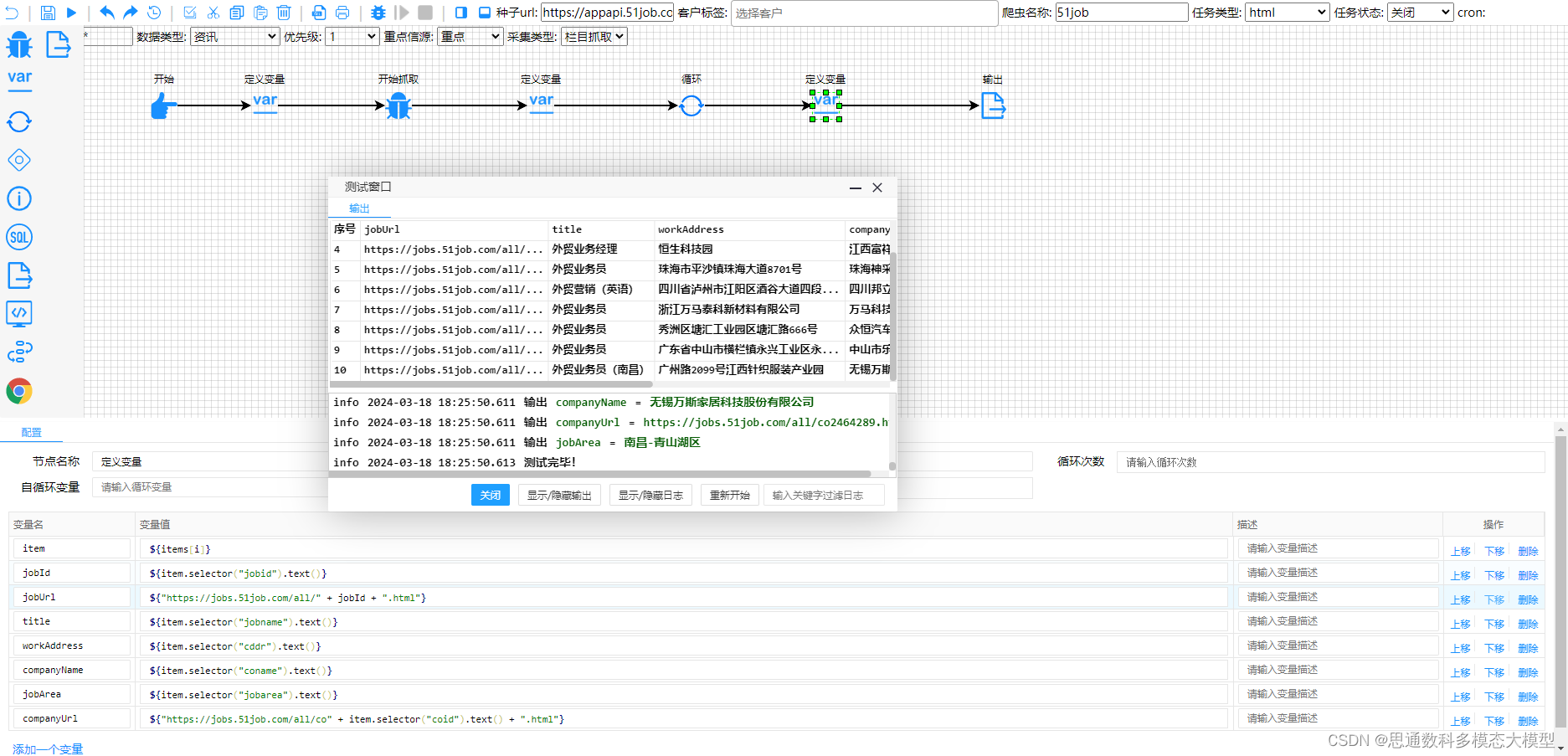Click the 循环 loop node on canvas
This screenshot has width=1568, height=756.
(x=691, y=105)
